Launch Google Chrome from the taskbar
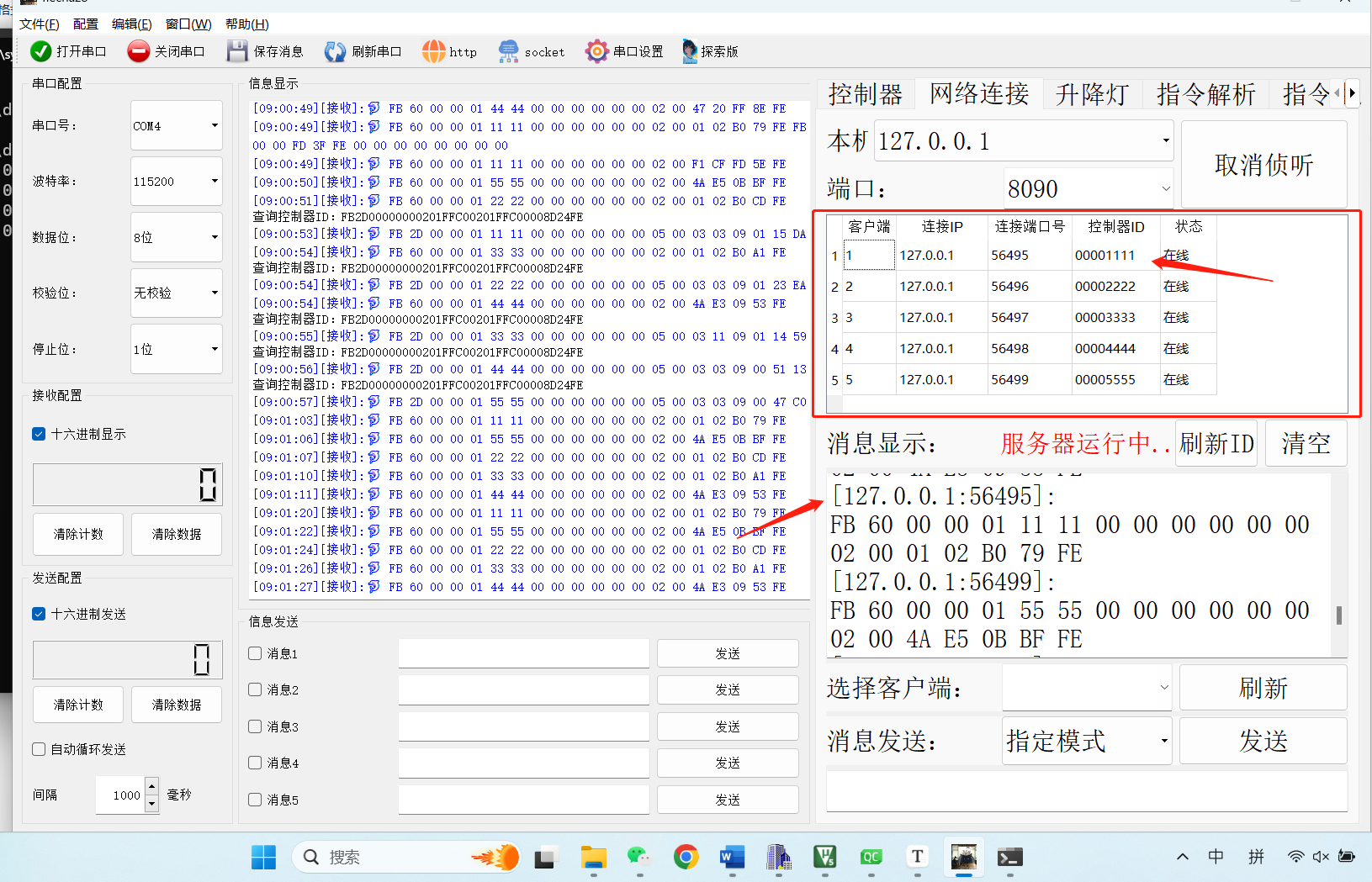This screenshot has height=882, width=1372. tap(686, 857)
